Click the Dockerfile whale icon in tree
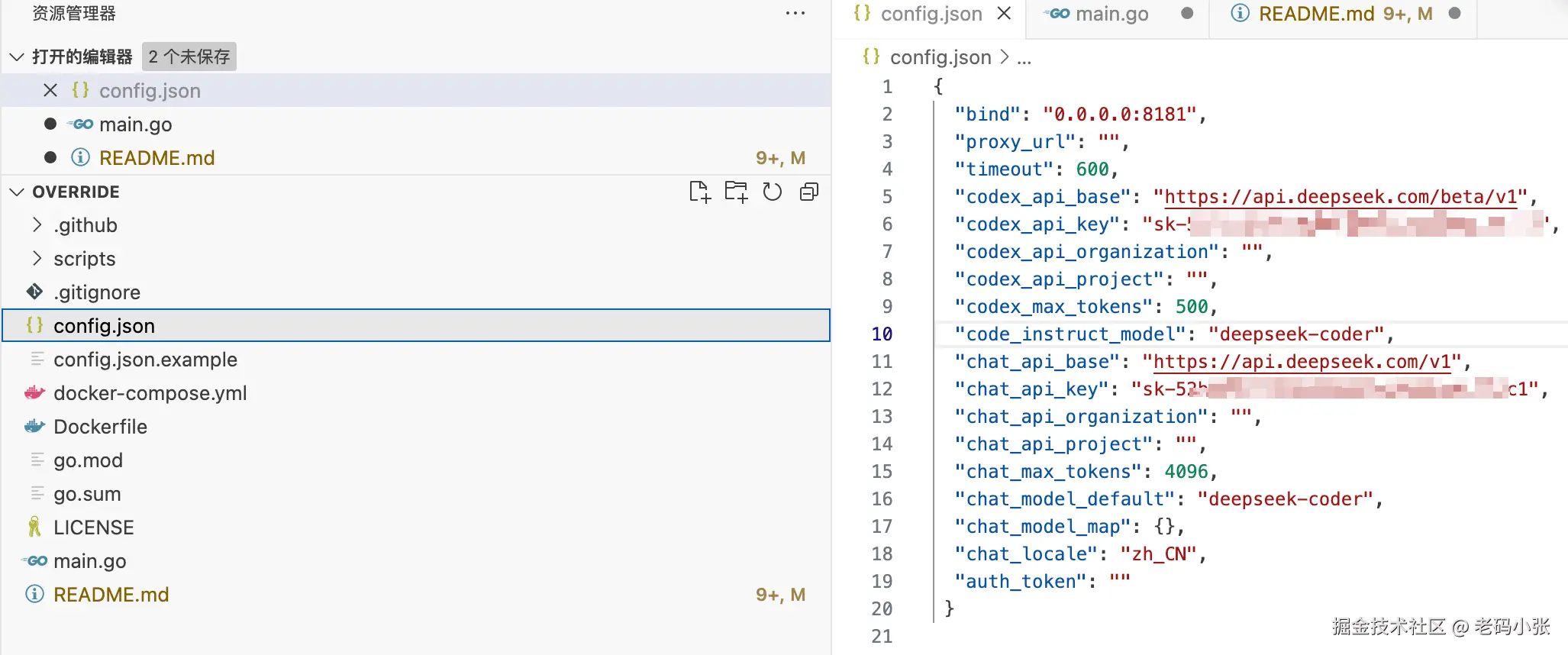Viewport: 1568px width, 655px height. 34,427
